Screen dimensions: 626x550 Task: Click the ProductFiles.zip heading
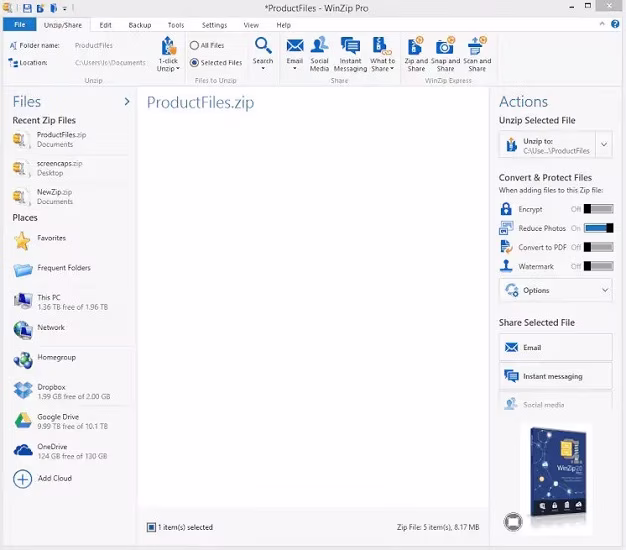(x=200, y=103)
